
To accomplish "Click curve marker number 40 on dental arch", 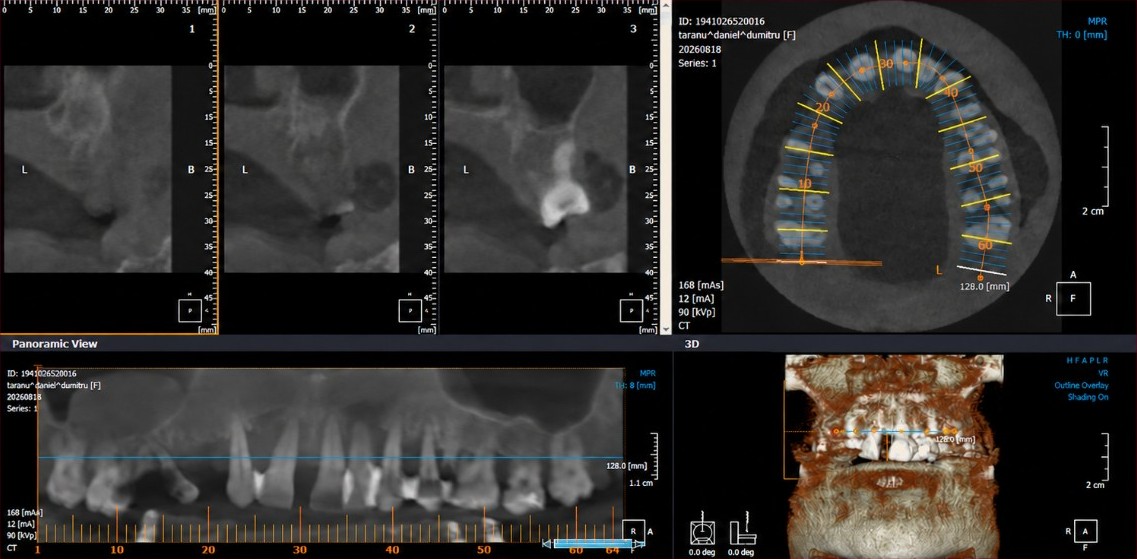I will [951, 94].
